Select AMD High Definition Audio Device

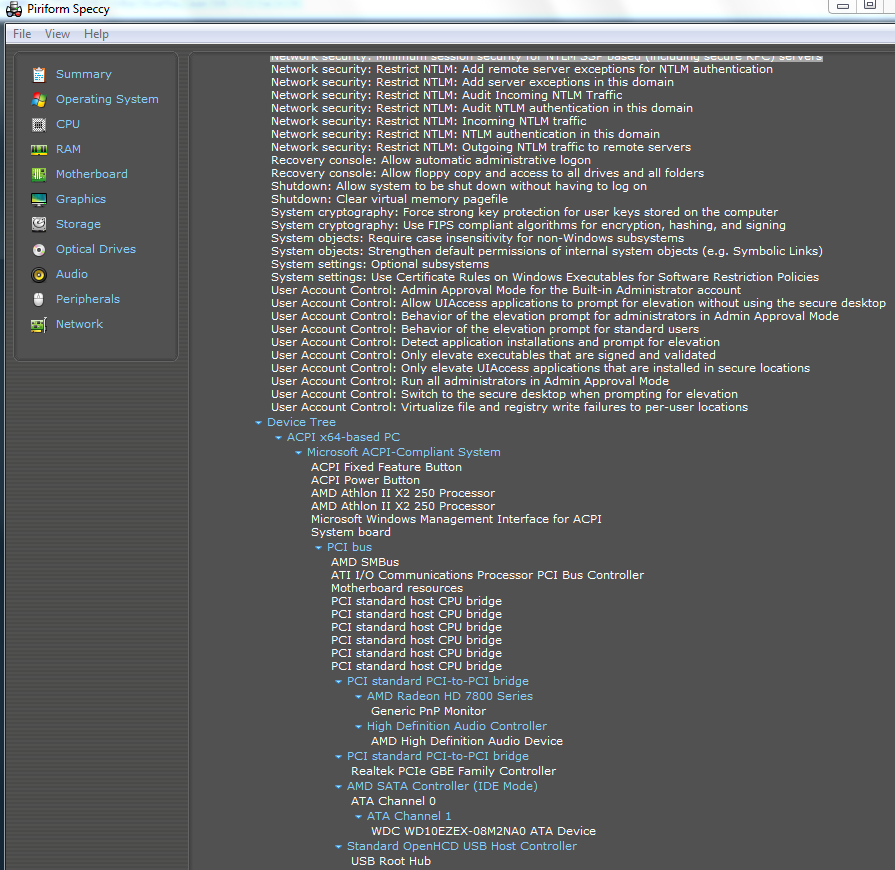point(467,741)
